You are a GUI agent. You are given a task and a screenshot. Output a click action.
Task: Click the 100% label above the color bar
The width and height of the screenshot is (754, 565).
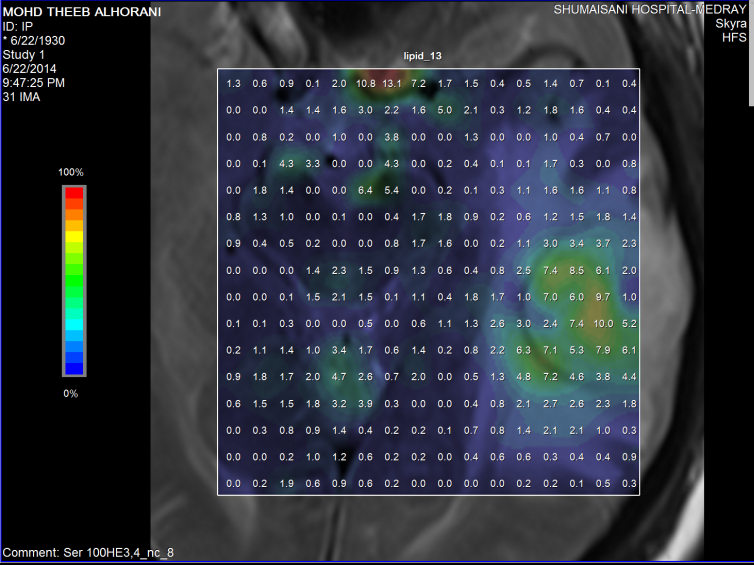click(71, 173)
